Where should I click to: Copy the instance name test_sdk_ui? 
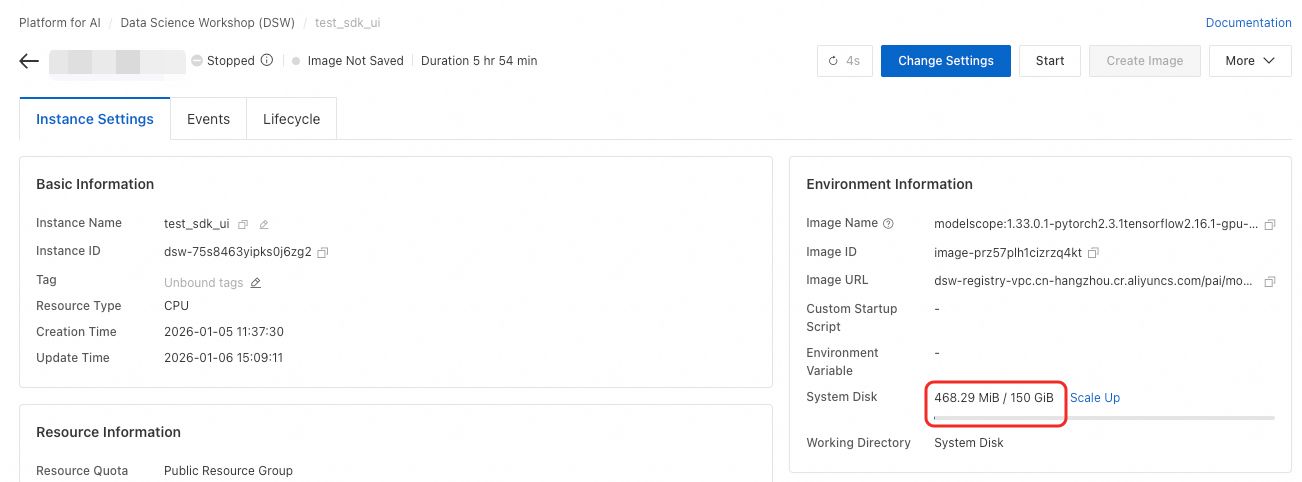[x=243, y=224]
